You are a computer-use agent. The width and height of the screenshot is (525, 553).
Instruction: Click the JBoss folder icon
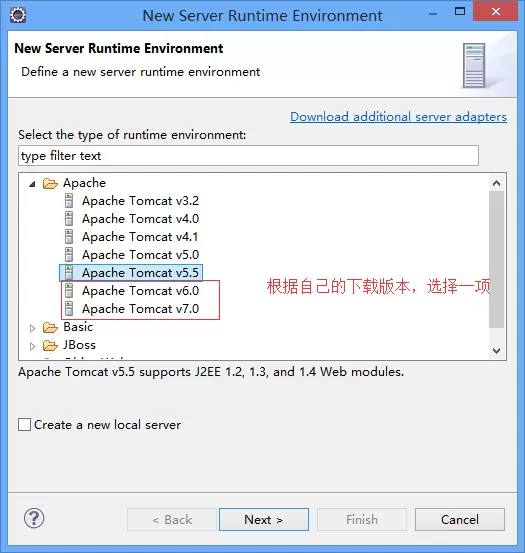[x=50, y=345]
